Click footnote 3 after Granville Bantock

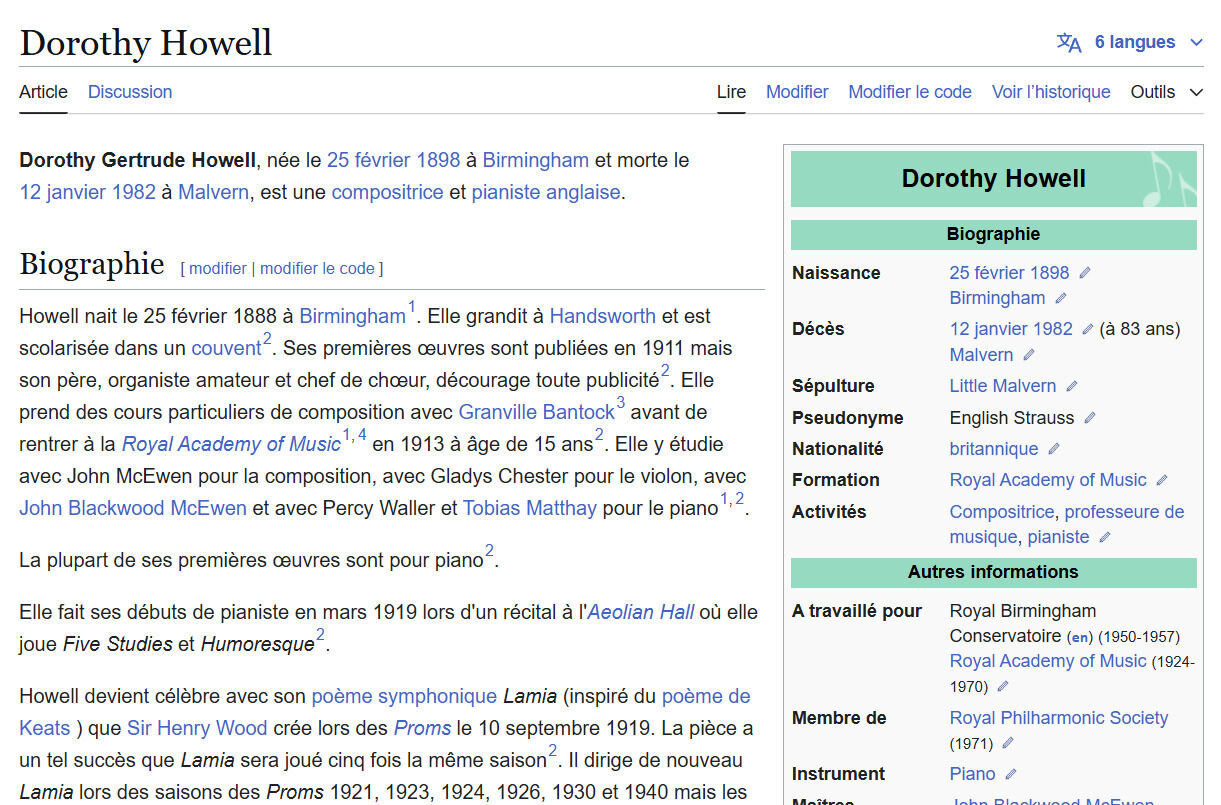[x=620, y=403]
